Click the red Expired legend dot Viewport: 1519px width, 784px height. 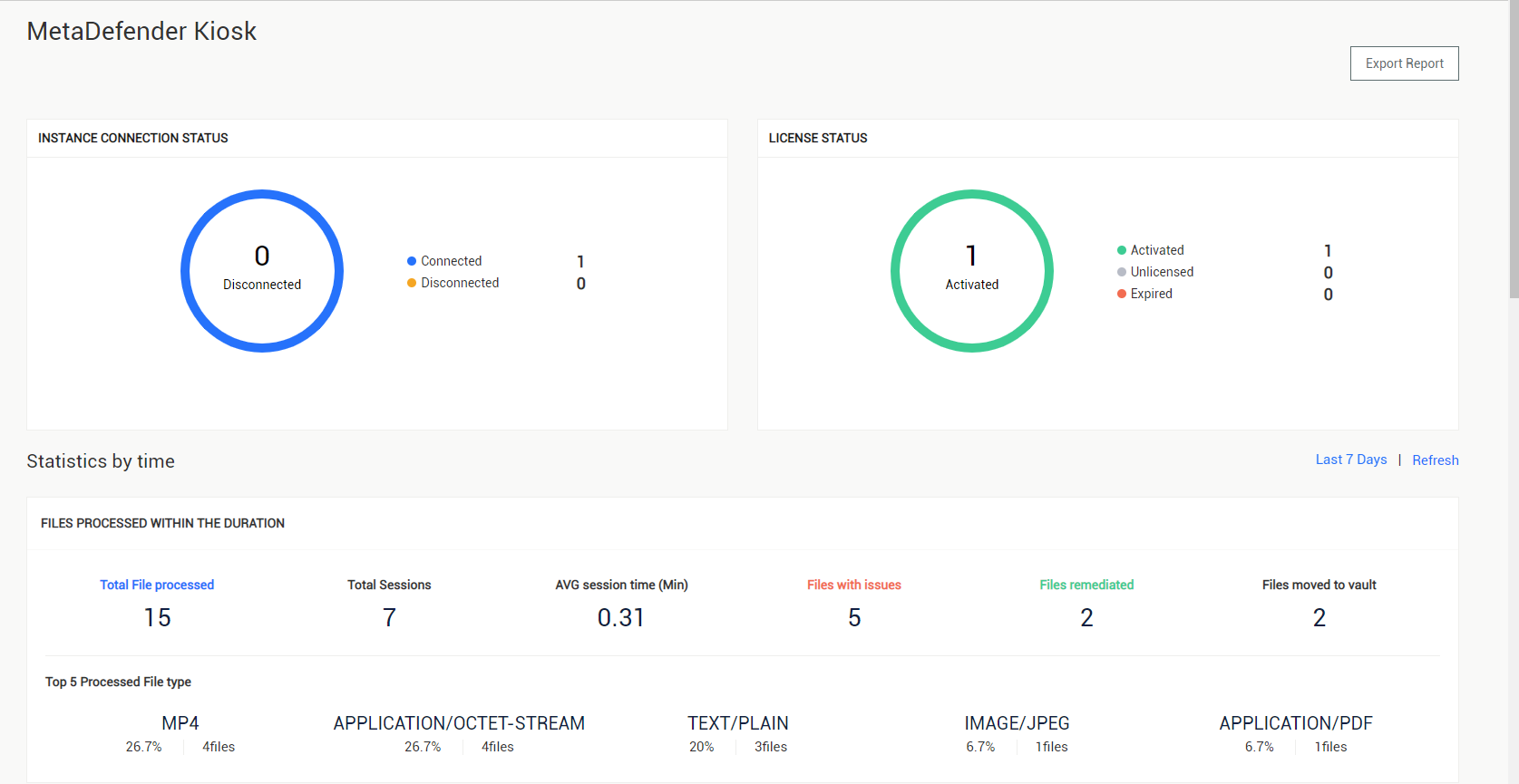[x=1122, y=294]
